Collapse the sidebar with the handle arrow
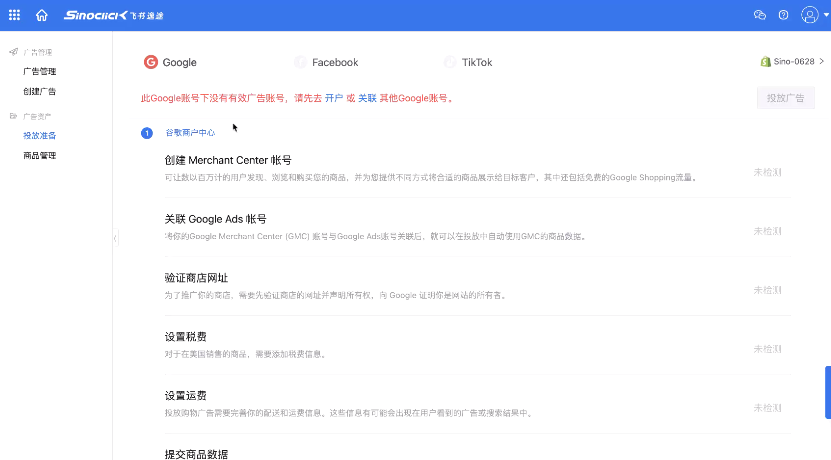831x460 pixels. click(115, 238)
